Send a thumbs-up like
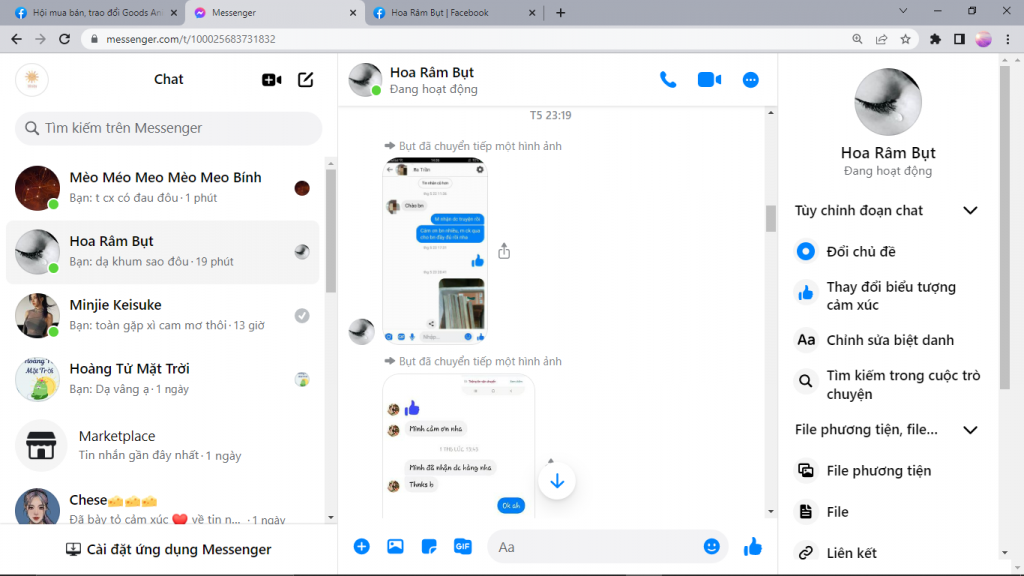 753,546
